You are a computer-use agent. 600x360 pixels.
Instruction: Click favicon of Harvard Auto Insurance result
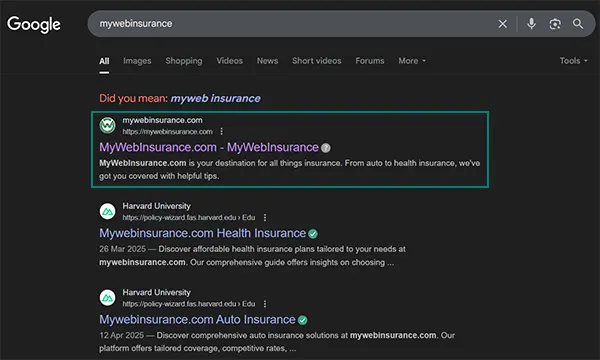[108, 298]
